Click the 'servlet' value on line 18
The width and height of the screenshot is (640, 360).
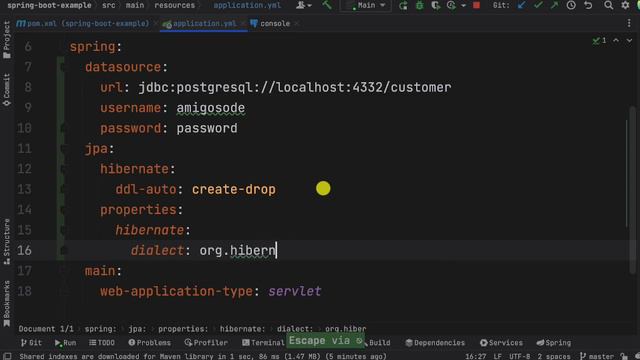tap(295, 291)
